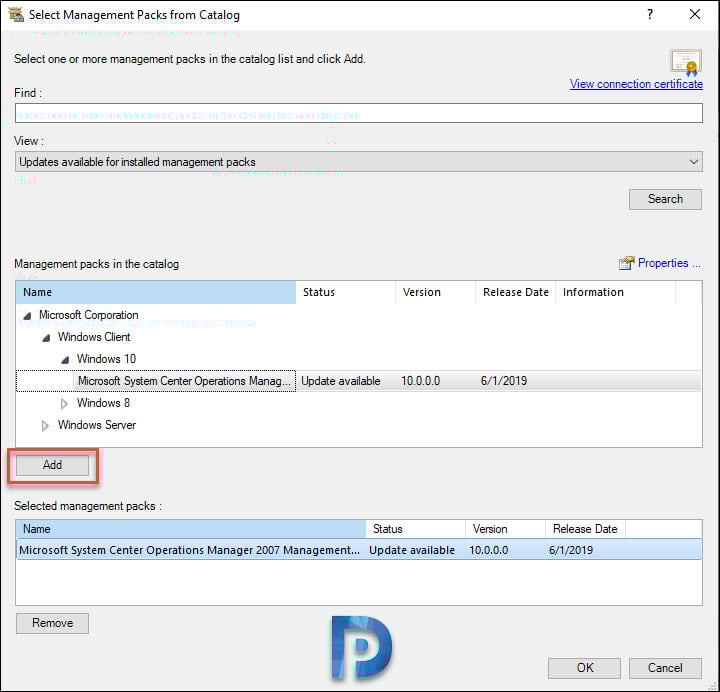Close the Select Management Packs dialog
Image resolution: width=720 pixels, height=692 pixels.
(x=695, y=14)
